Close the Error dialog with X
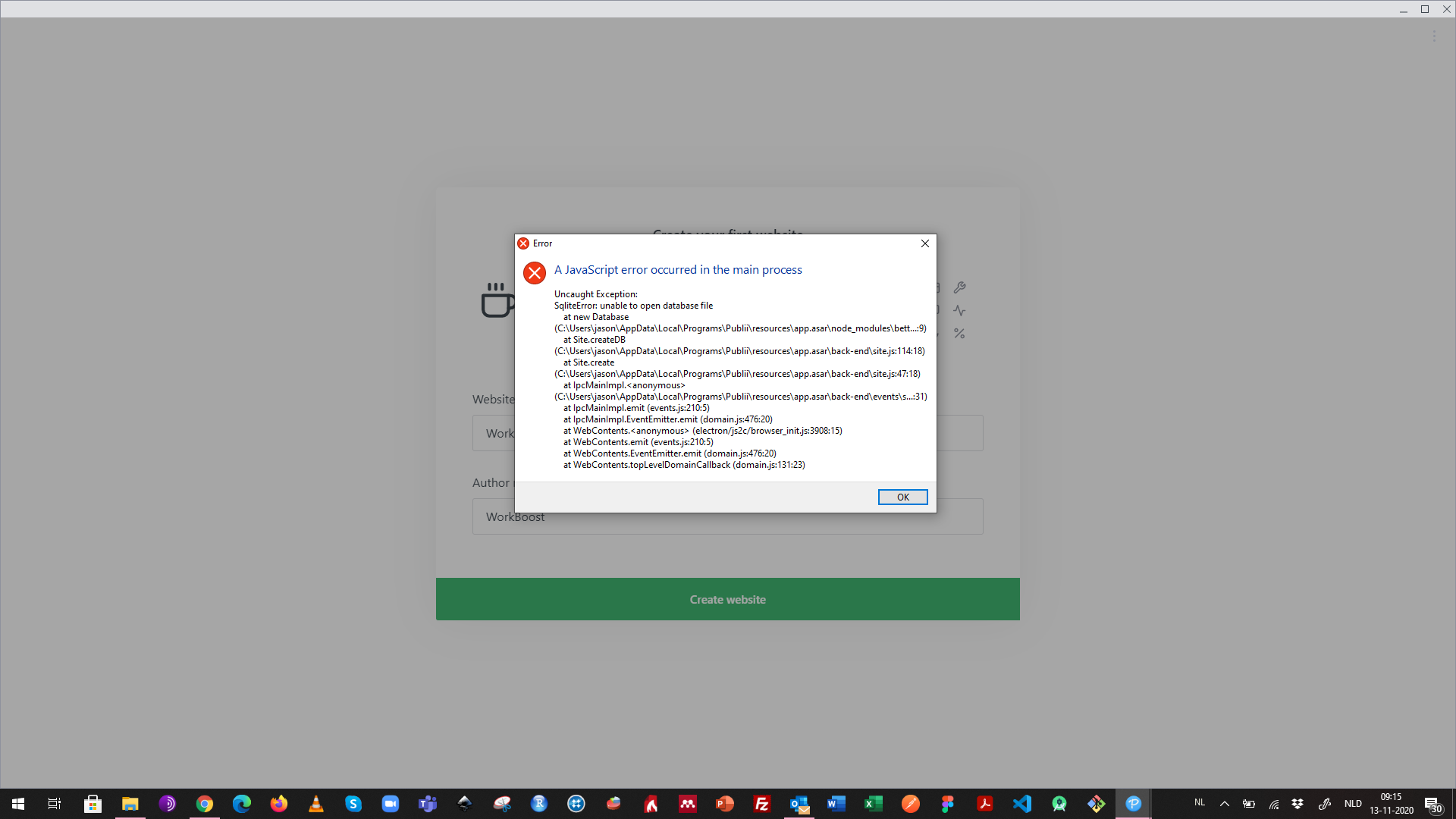Image resolution: width=1456 pixels, height=819 pixels. [x=924, y=243]
